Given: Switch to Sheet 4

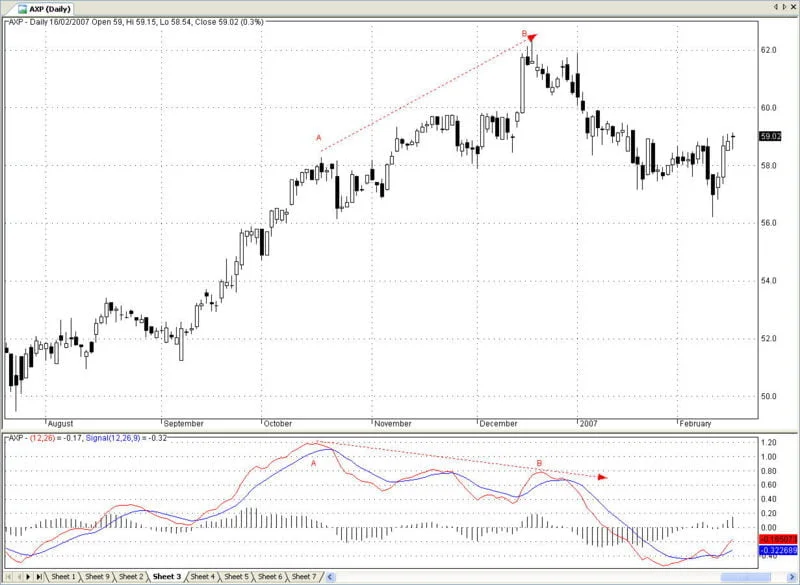Looking at the screenshot, I should 202,576.
